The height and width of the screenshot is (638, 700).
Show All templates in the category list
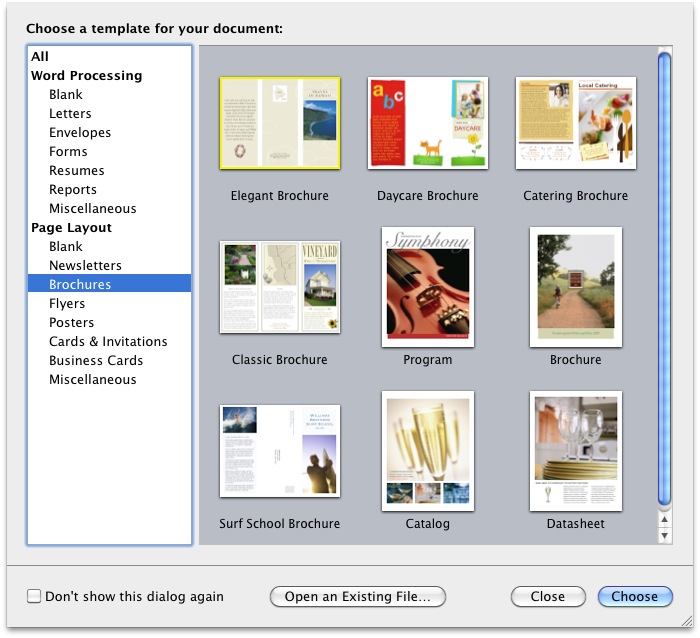[x=109, y=56]
